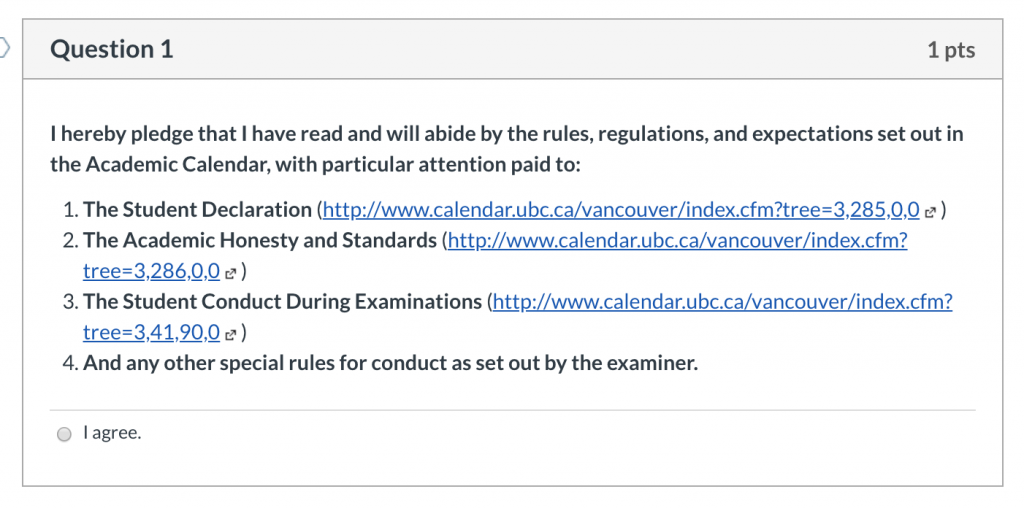Click list item about special examiner rules
The width and height of the screenshot is (1024, 508).
(x=391, y=363)
